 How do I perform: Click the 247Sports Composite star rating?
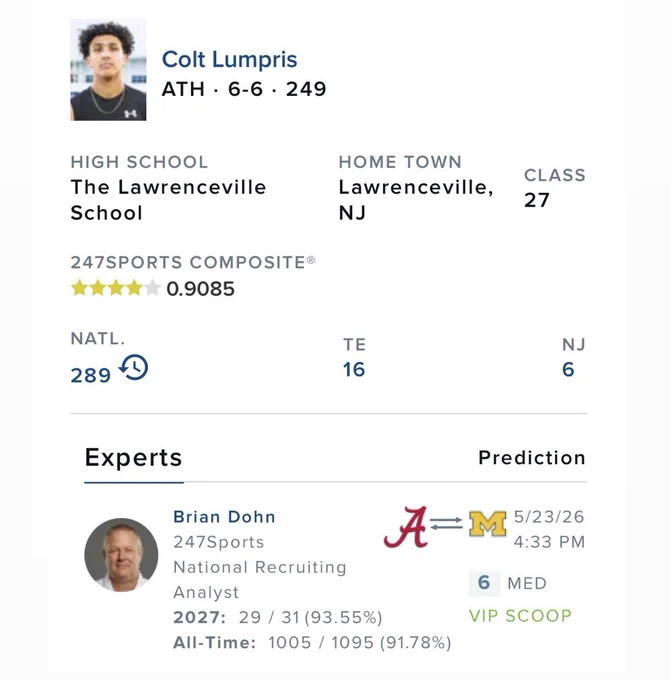pos(115,288)
